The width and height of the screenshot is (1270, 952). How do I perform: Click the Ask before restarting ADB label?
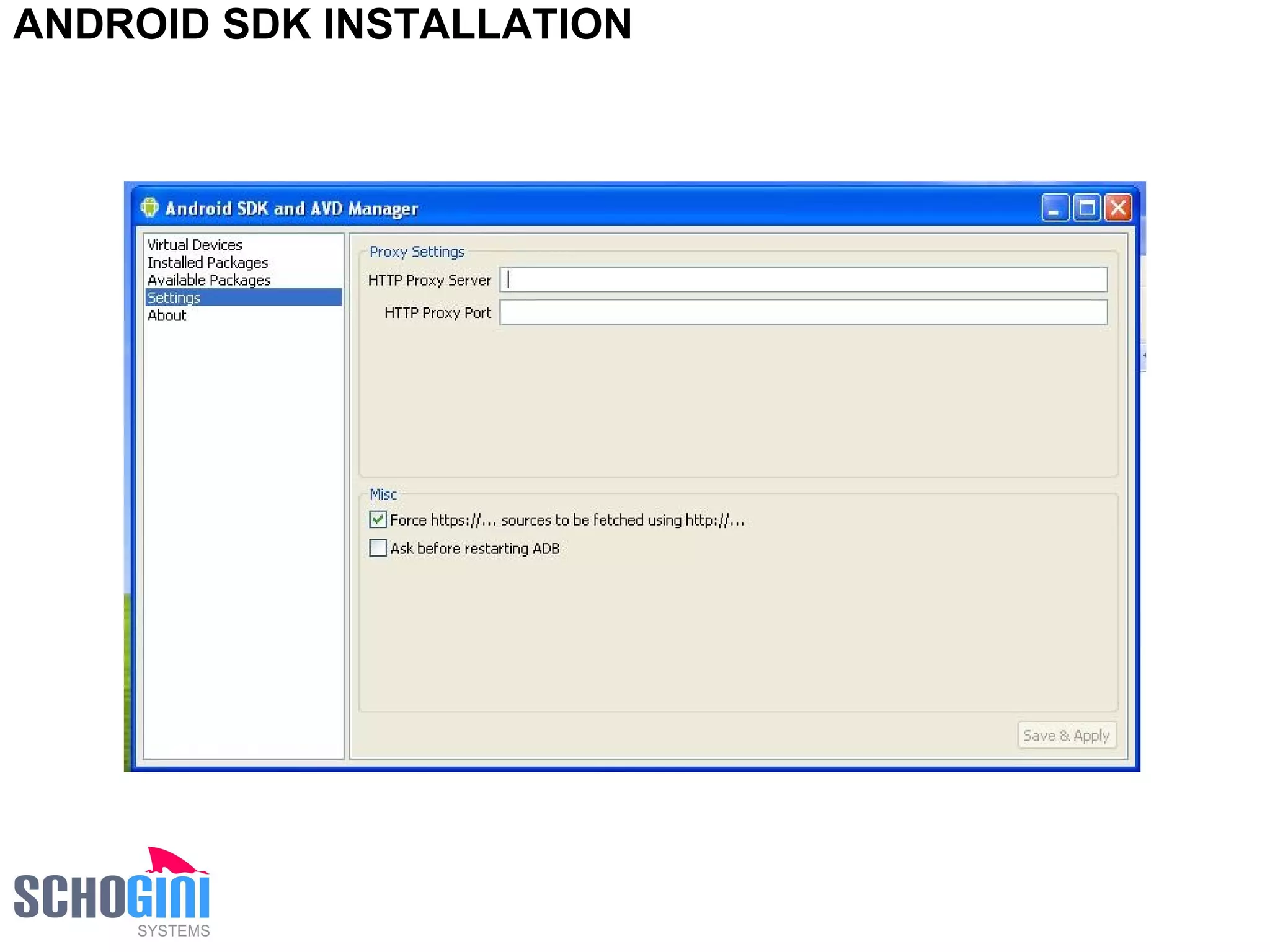474,549
